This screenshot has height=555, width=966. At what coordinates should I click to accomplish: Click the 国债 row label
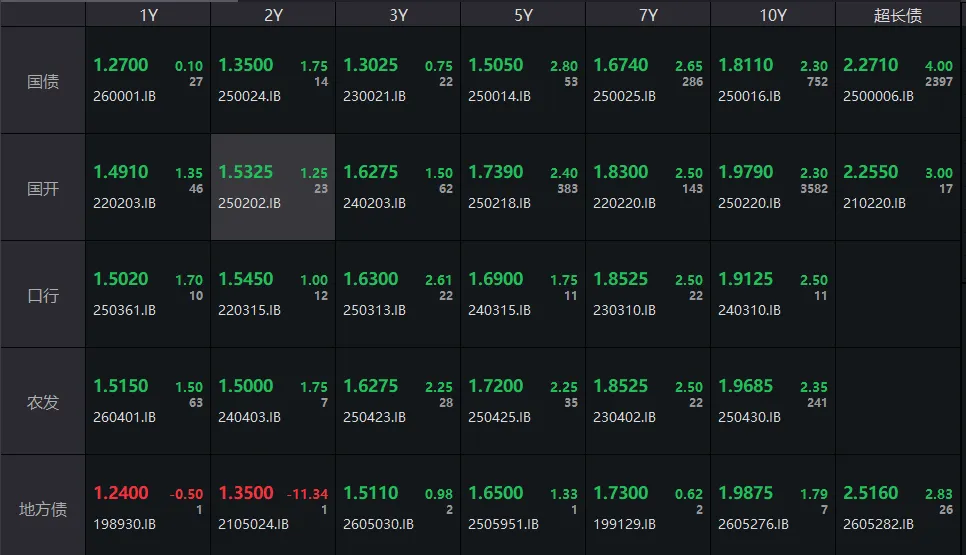pyautogui.click(x=43, y=81)
